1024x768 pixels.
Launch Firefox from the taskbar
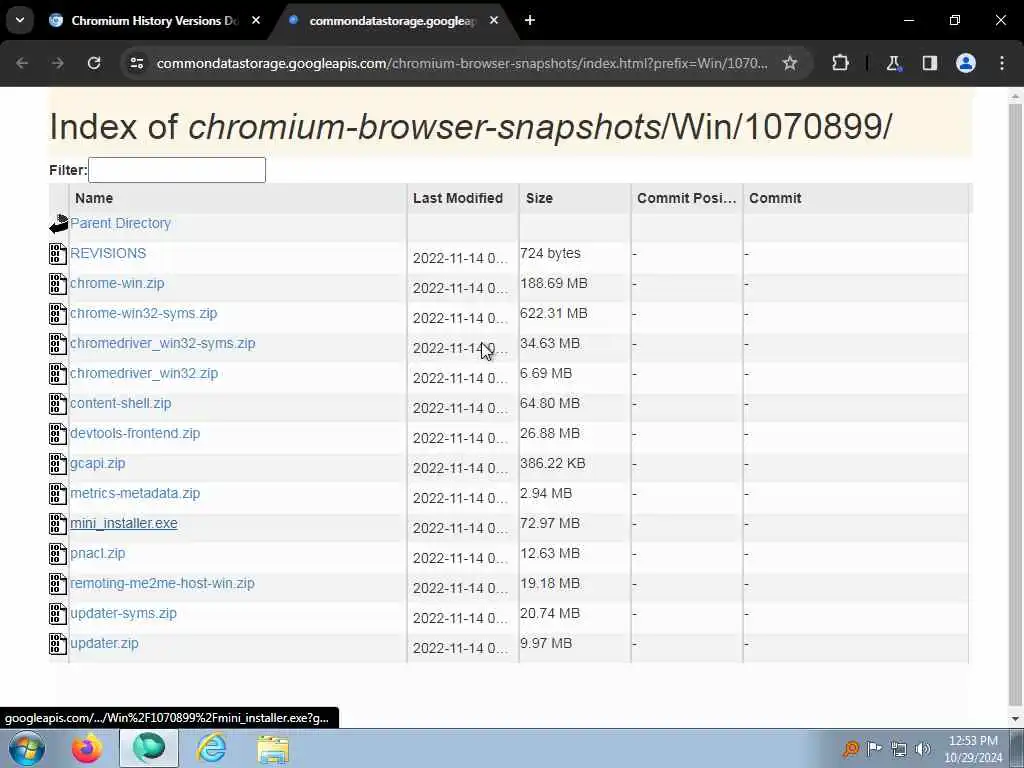point(87,748)
